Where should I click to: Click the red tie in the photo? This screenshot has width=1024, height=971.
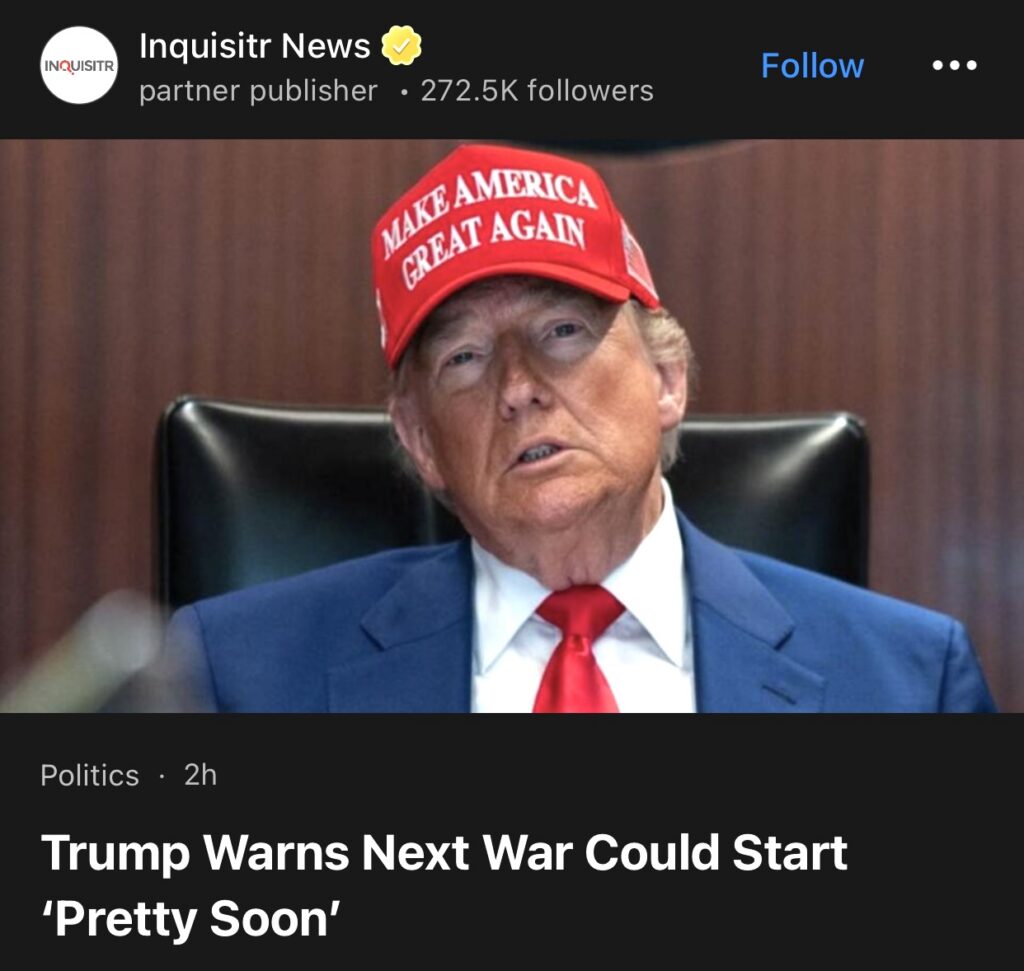578,648
